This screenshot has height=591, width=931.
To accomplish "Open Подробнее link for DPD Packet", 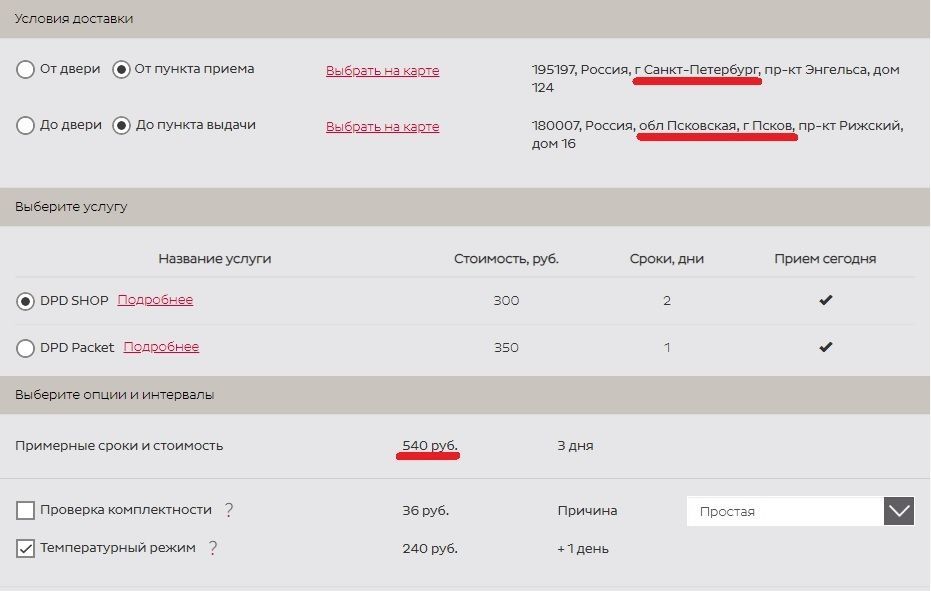I will pyautogui.click(x=161, y=347).
